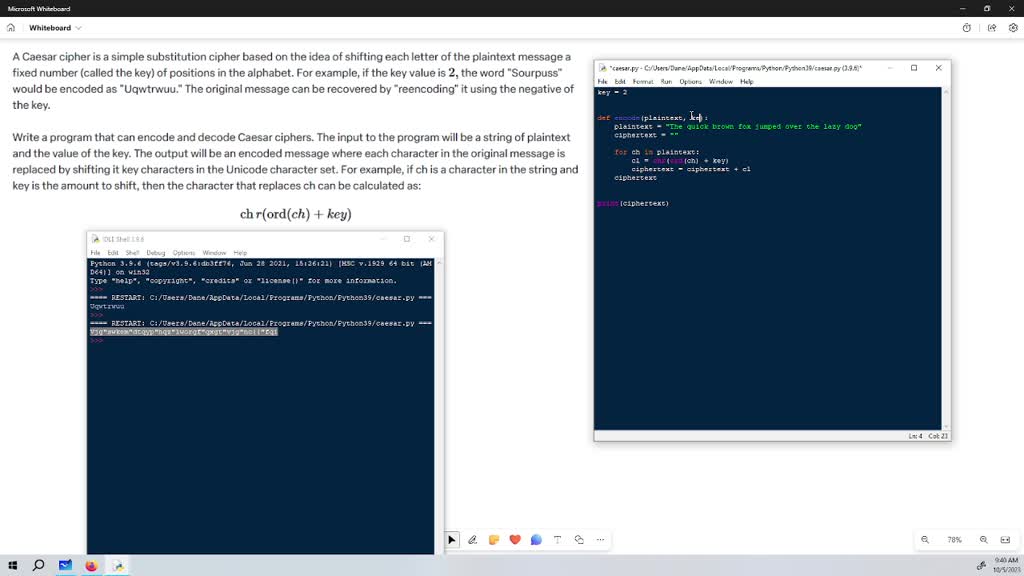Screen dimensions: 1024x576
Task: Open more options ellipsis in toolbar
Action: (x=600, y=540)
